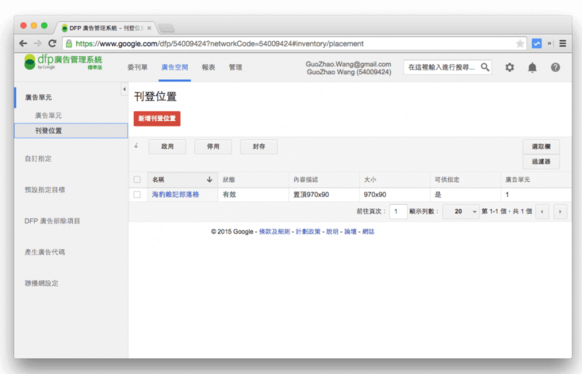Open DFP 廣告排除項目 in sidebar
Screen dimensions: 582x374
click(52, 221)
